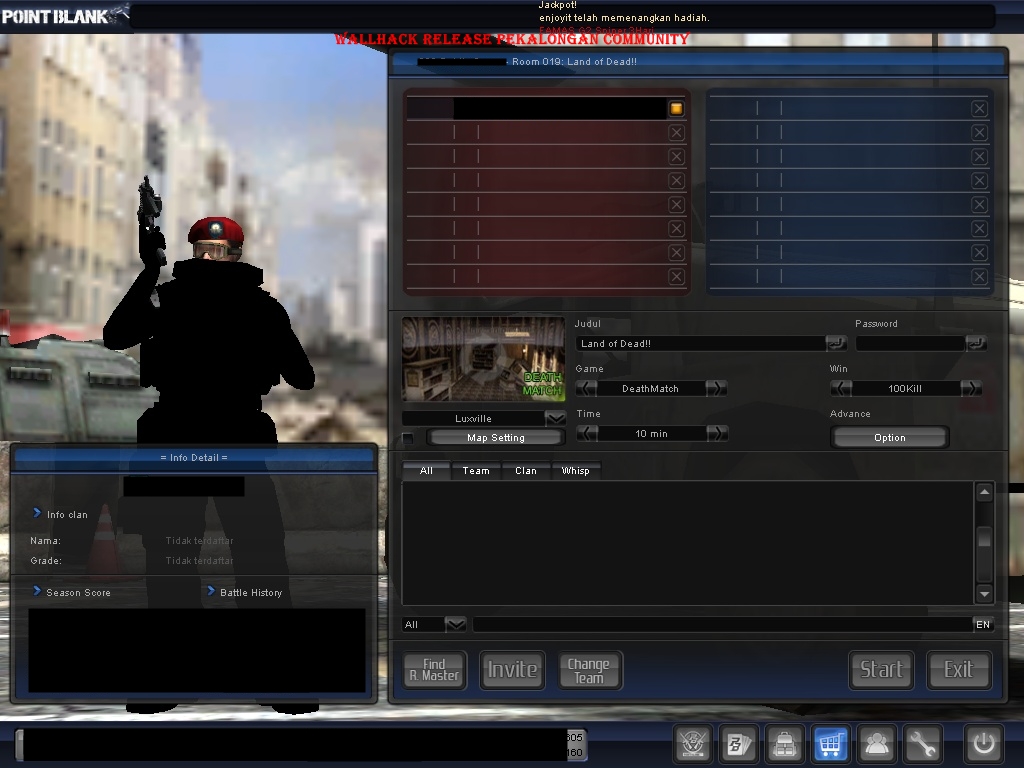Image resolution: width=1024 pixels, height=768 pixels.
Task: Confirm password with its enter icon
Action: click(x=976, y=343)
